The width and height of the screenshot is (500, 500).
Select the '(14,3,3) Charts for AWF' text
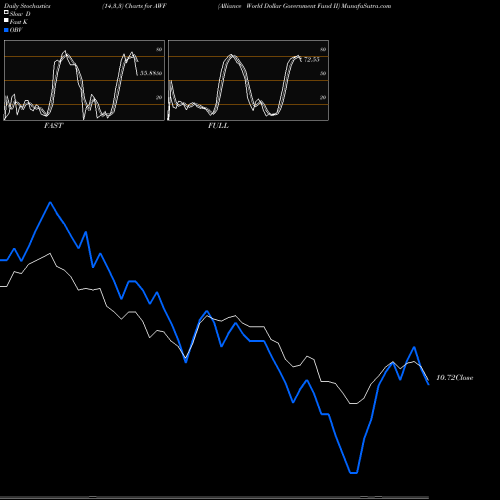coord(134,6)
